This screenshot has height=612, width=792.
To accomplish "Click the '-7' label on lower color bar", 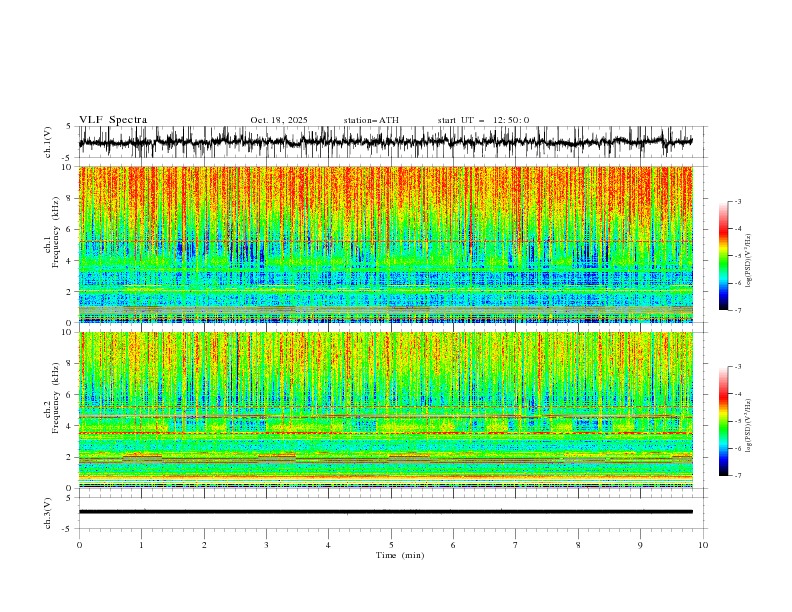I will pos(737,476).
